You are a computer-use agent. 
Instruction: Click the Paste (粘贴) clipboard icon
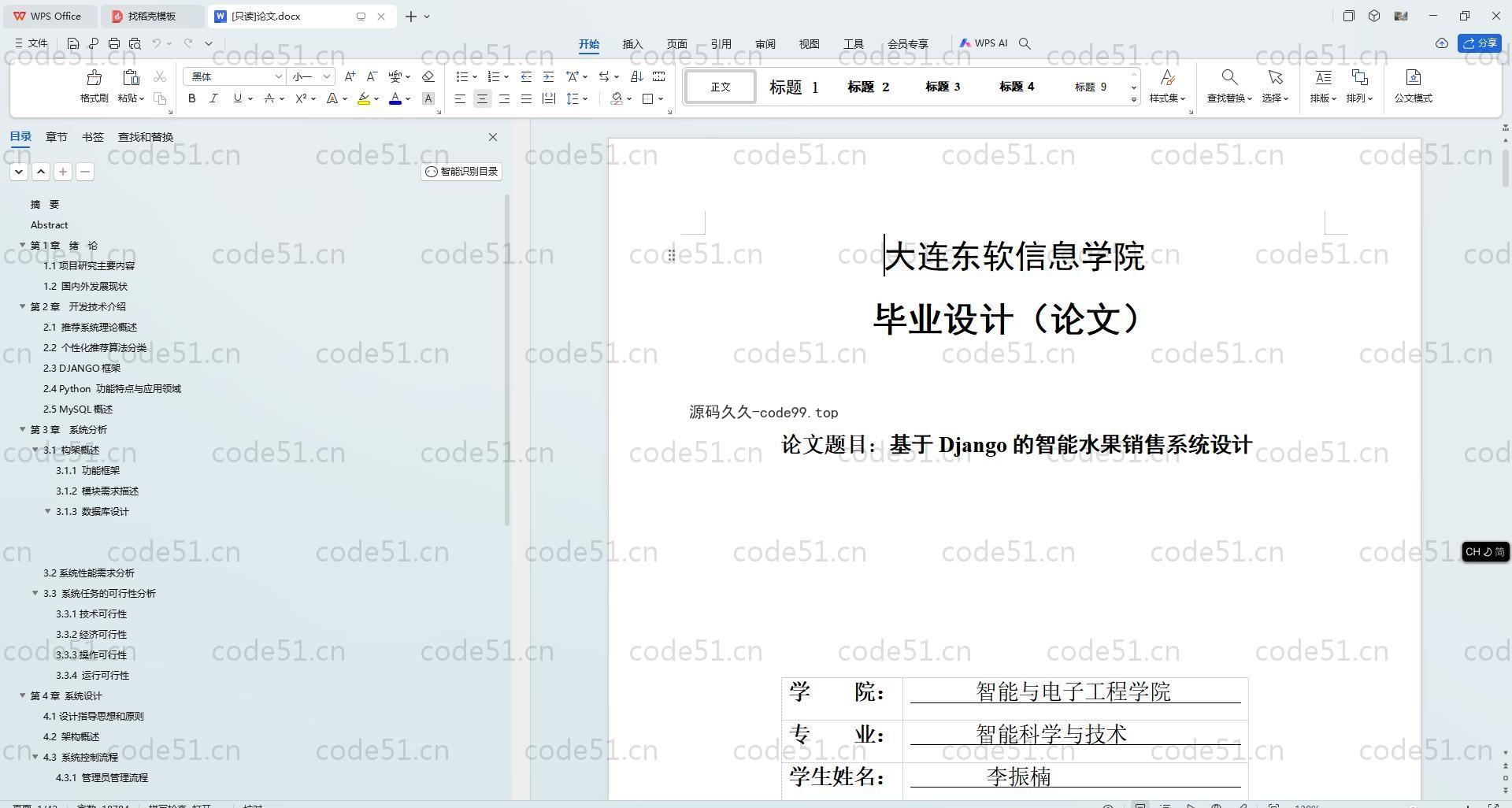pos(130,78)
